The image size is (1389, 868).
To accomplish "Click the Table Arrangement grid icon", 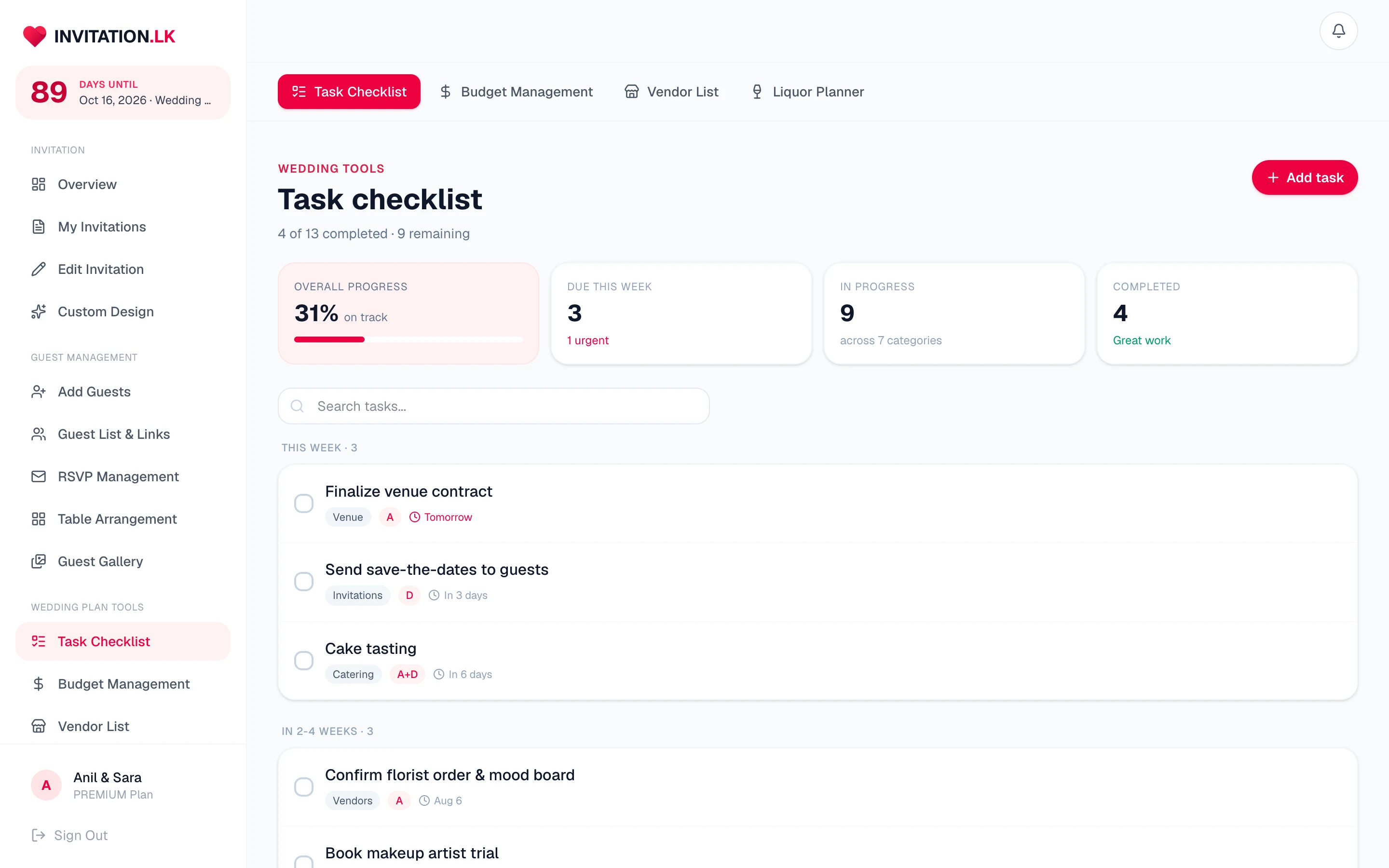I will pos(39,519).
